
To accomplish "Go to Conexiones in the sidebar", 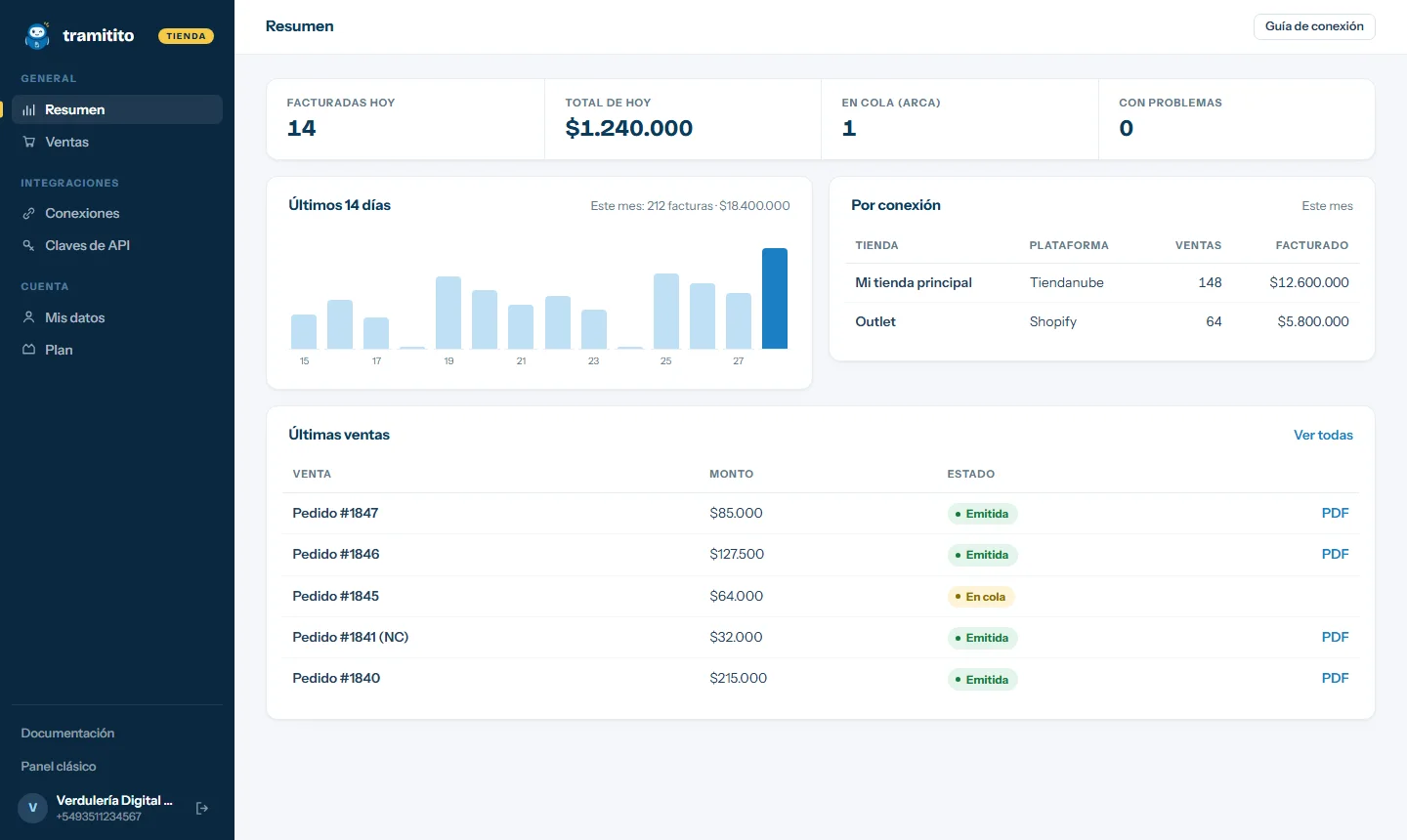I will click(117, 214).
